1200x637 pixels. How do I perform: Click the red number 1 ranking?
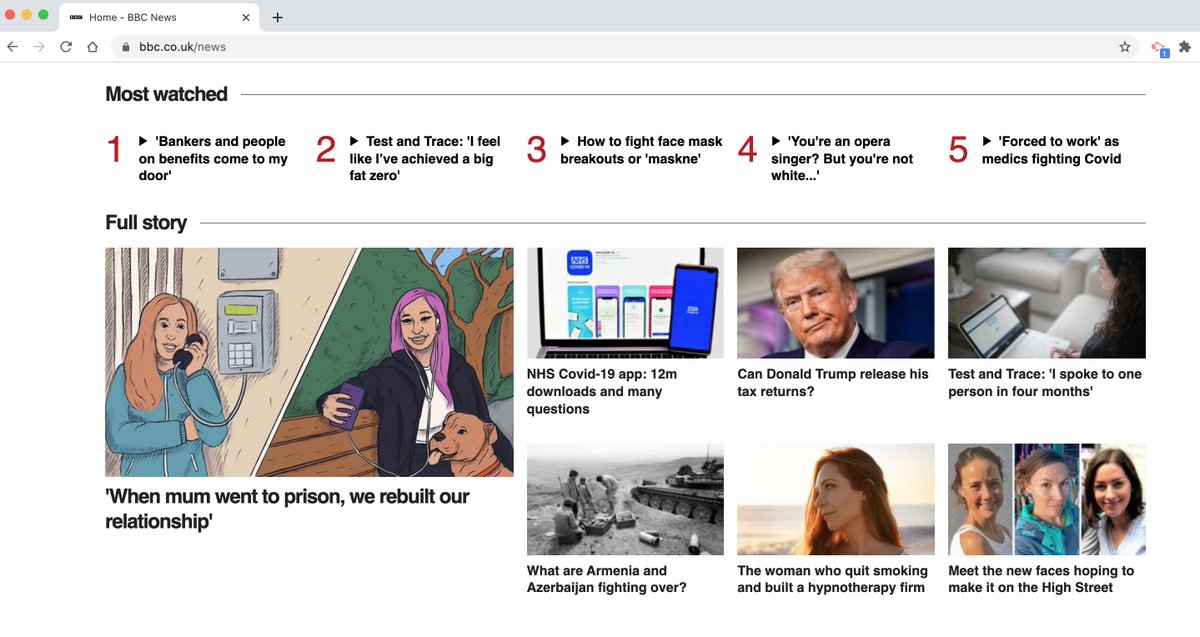point(114,150)
